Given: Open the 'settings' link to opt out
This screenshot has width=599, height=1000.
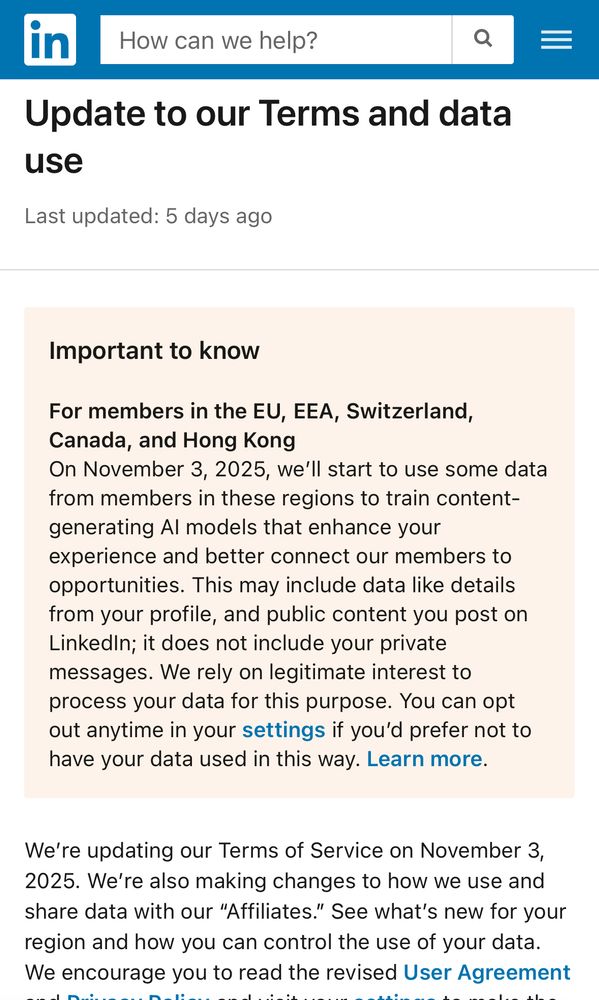Looking at the screenshot, I should pyautogui.click(x=283, y=730).
